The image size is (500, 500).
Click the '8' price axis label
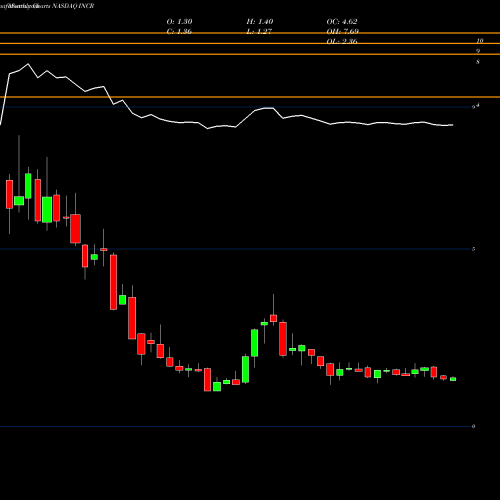(478, 62)
